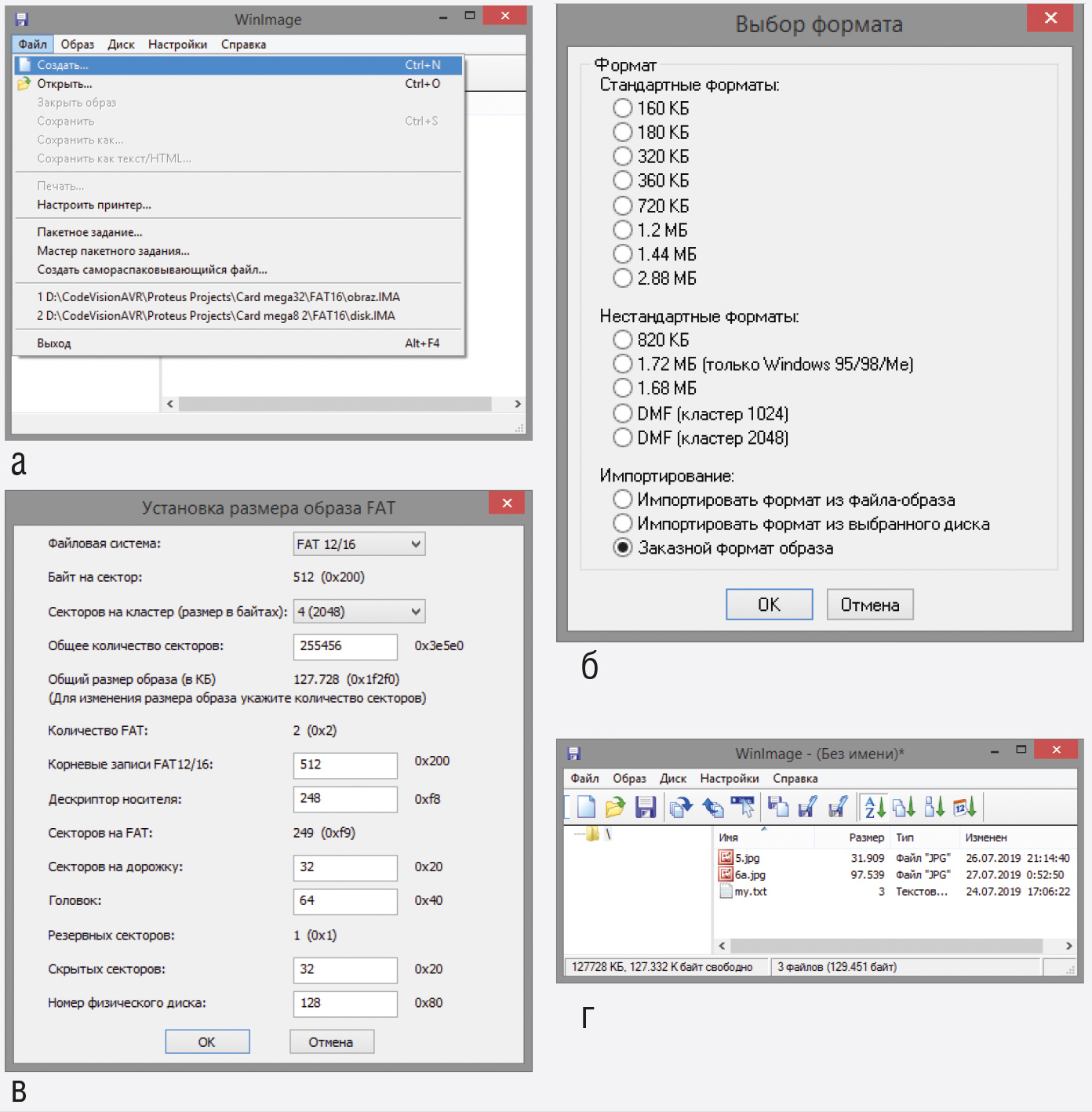Open Справка menu in the untitled WinImage window

pyautogui.click(x=795, y=779)
